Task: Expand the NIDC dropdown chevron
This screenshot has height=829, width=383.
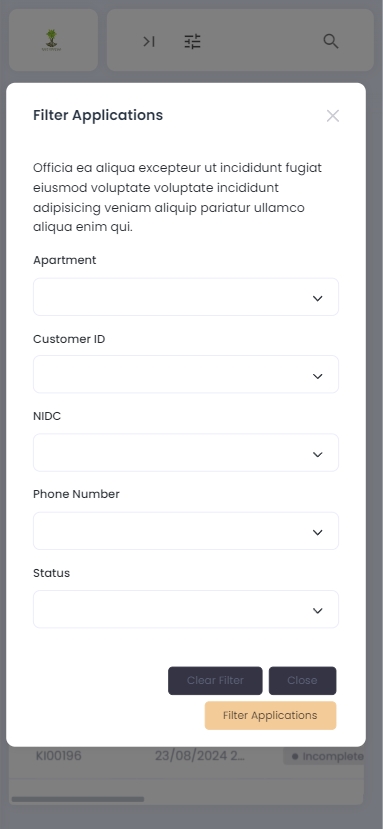Action: [x=317, y=454]
